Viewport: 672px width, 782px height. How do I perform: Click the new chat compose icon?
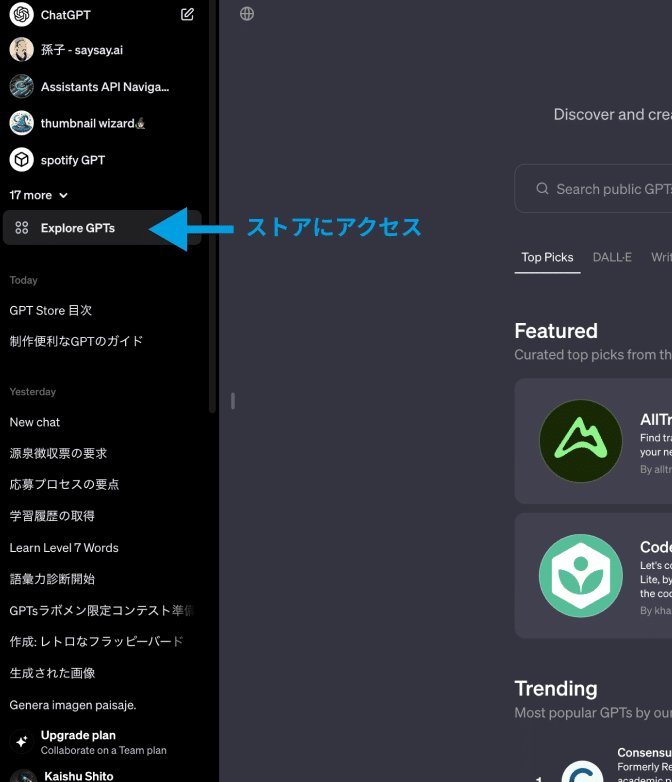(x=188, y=15)
